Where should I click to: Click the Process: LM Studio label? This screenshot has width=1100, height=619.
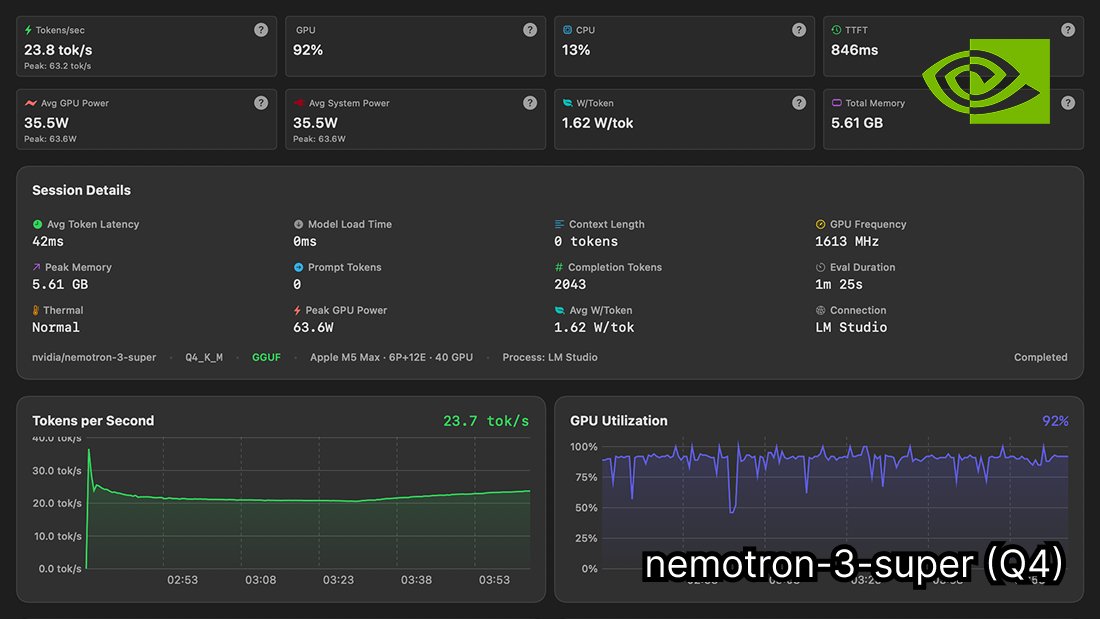coord(550,357)
